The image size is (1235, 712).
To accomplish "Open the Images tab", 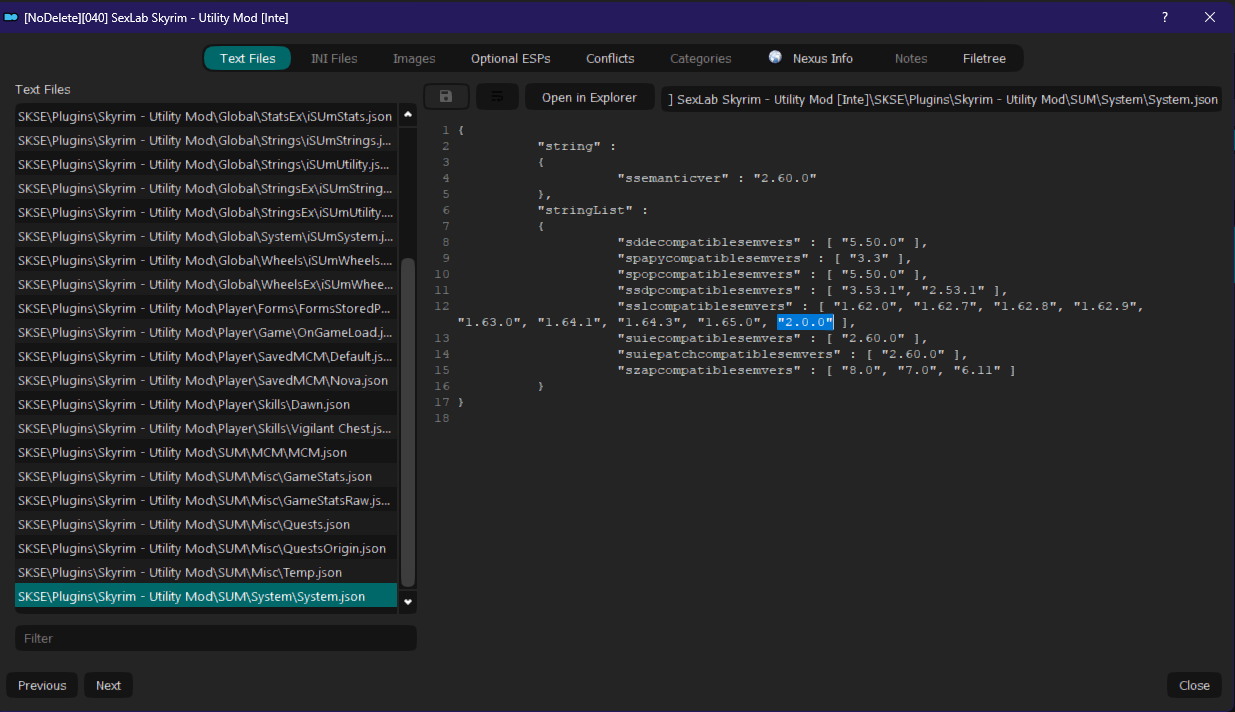I will [414, 58].
